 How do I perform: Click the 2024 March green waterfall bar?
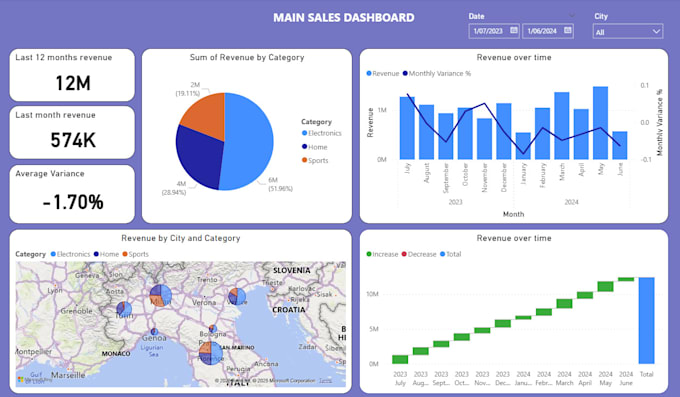point(564,303)
